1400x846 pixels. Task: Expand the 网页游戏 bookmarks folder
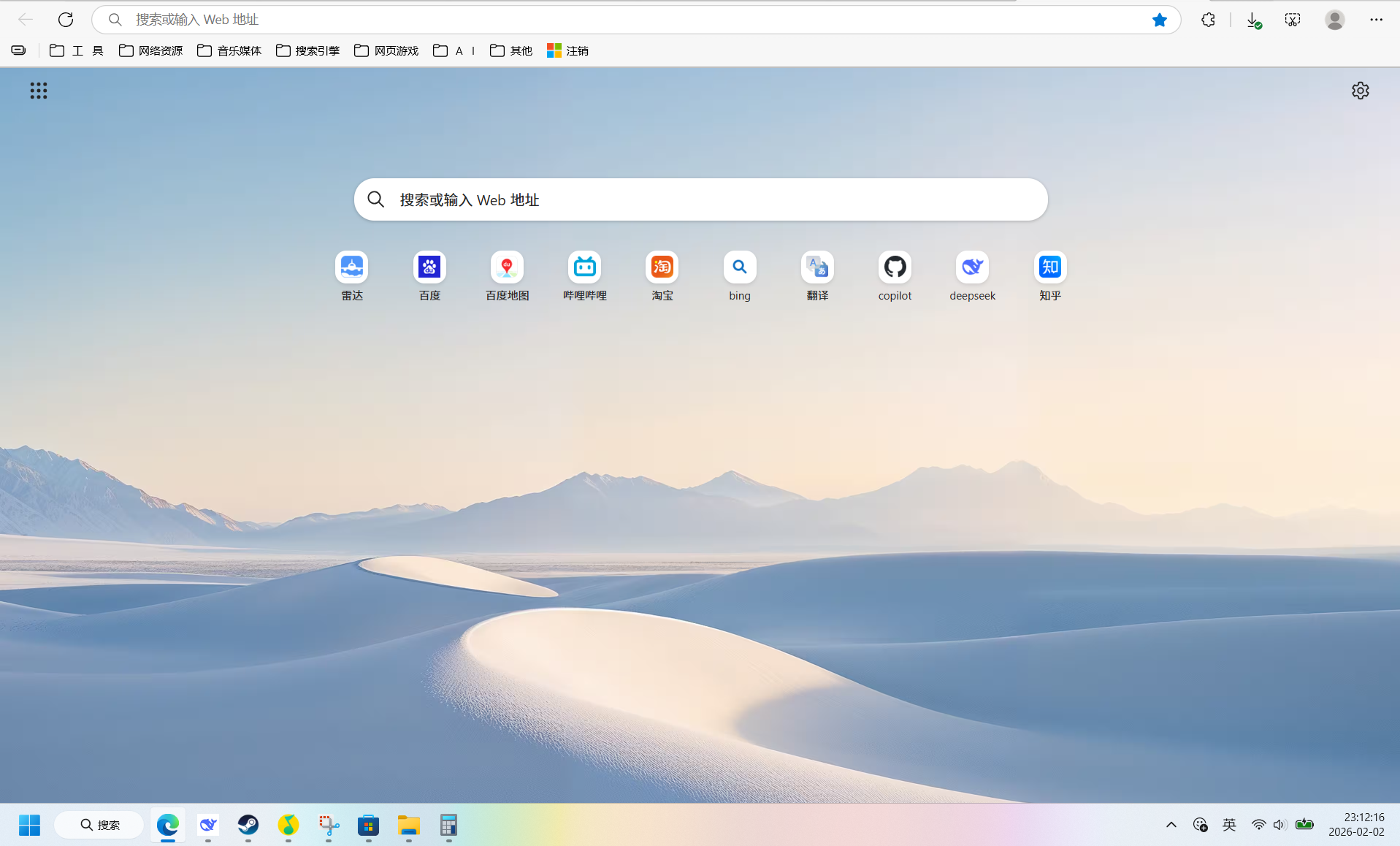pyautogui.click(x=386, y=50)
